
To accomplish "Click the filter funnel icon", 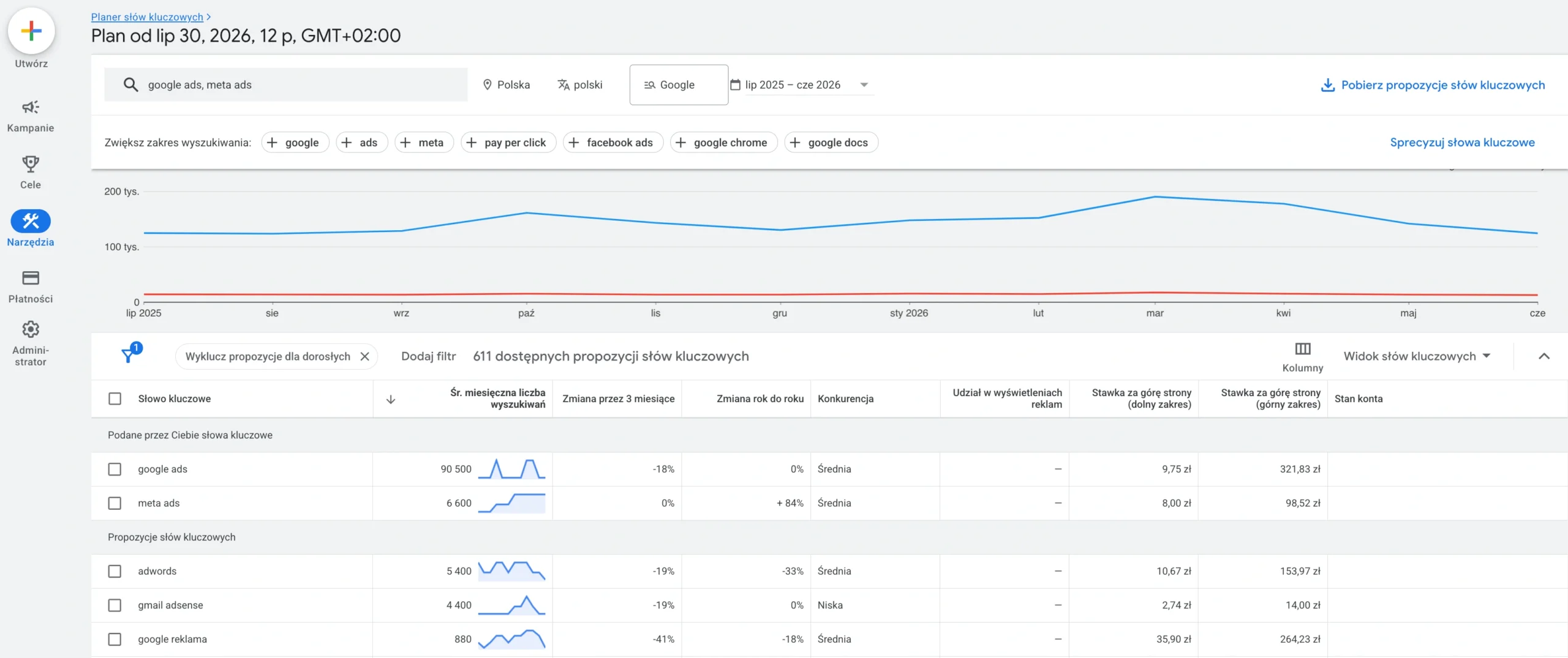I will 129,354.
